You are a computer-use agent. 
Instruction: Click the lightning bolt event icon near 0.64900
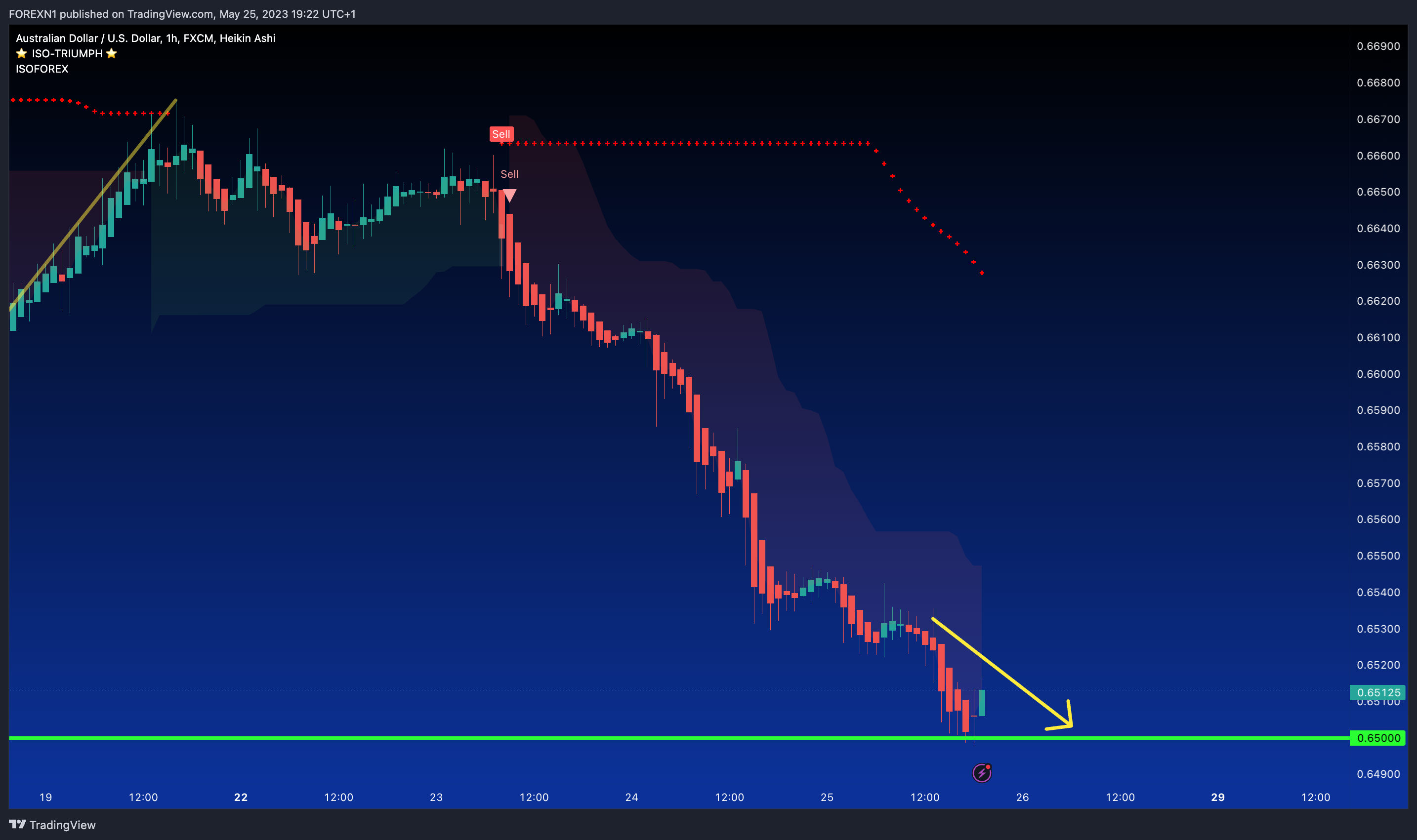pos(982,773)
